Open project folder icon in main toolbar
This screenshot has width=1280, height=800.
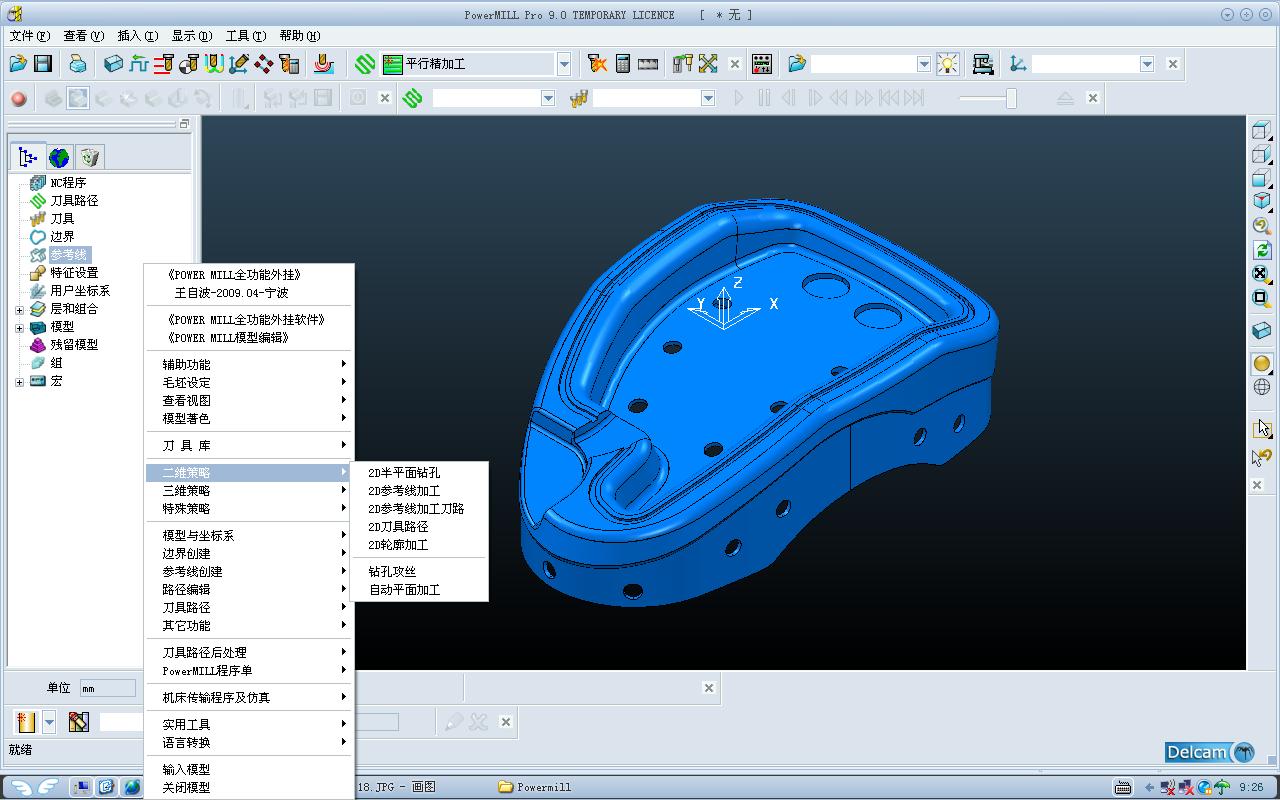[x=18, y=64]
